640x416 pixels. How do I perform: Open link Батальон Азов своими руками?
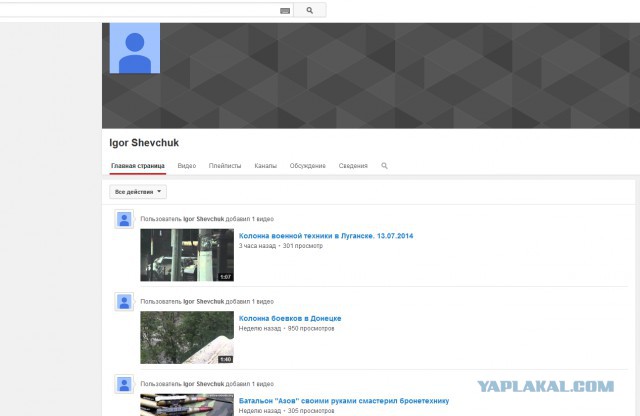pyautogui.click(x=344, y=401)
